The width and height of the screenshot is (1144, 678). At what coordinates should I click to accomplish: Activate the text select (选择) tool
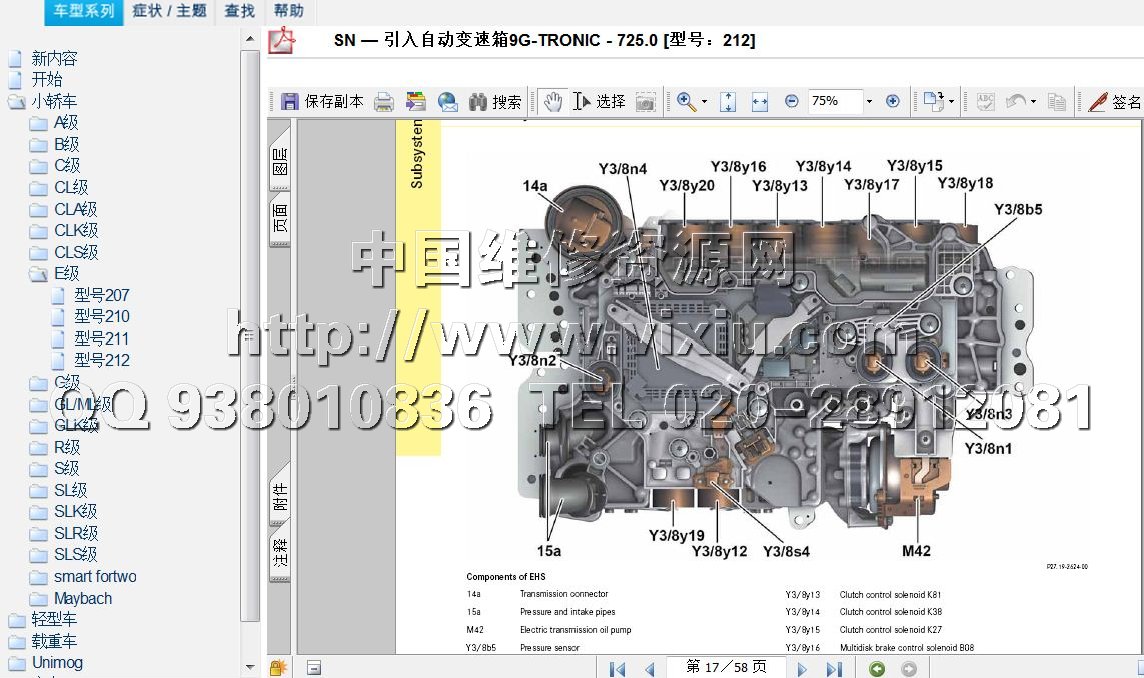pyautogui.click(x=583, y=101)
